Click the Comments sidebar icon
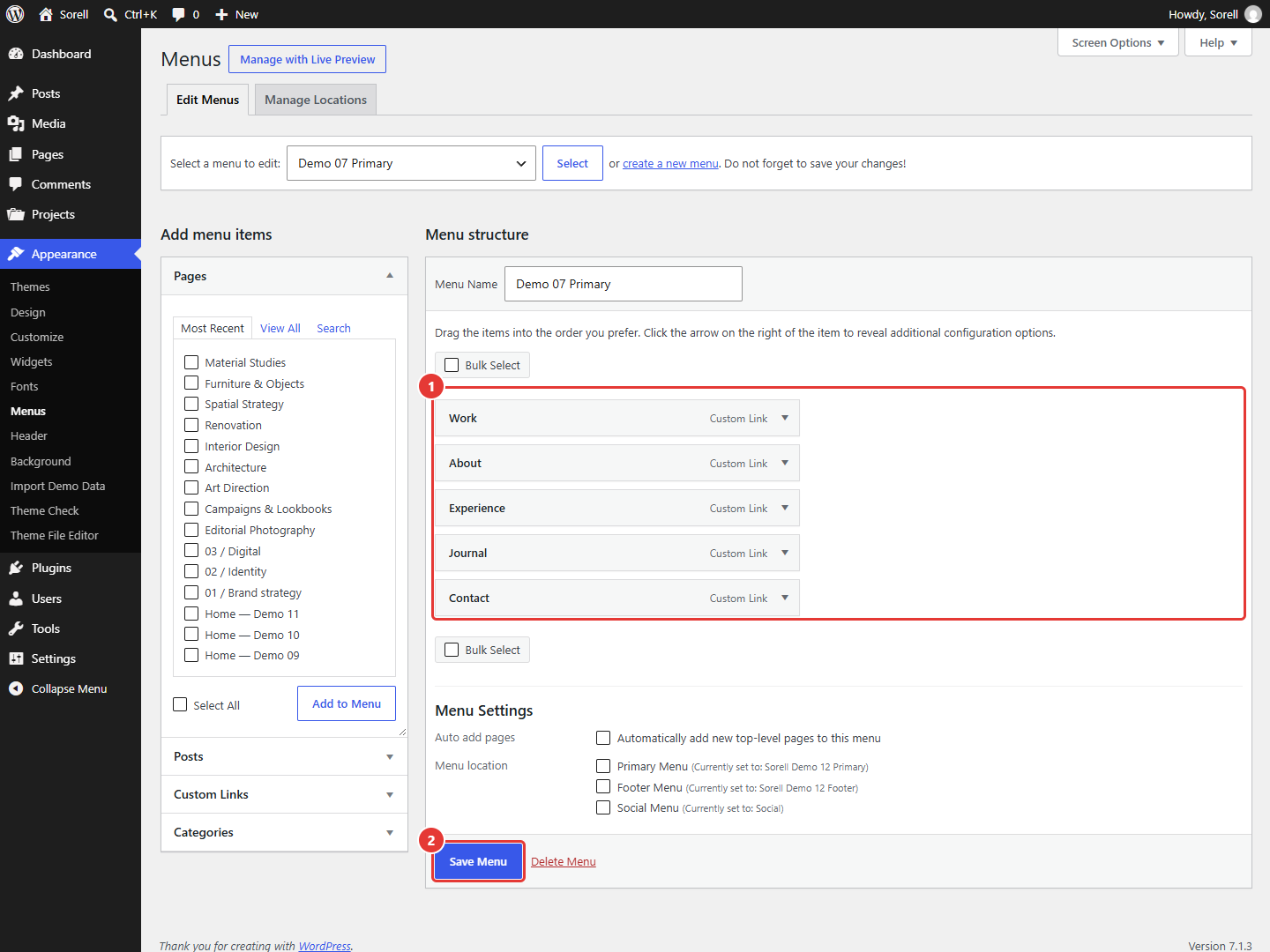 point(16,184)
